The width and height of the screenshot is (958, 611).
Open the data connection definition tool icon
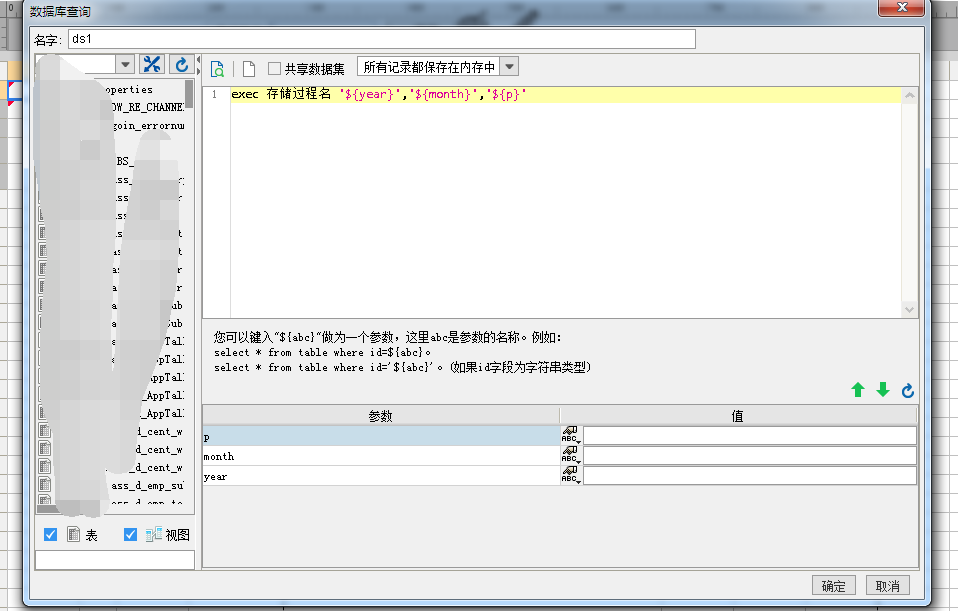click(152, 64)
